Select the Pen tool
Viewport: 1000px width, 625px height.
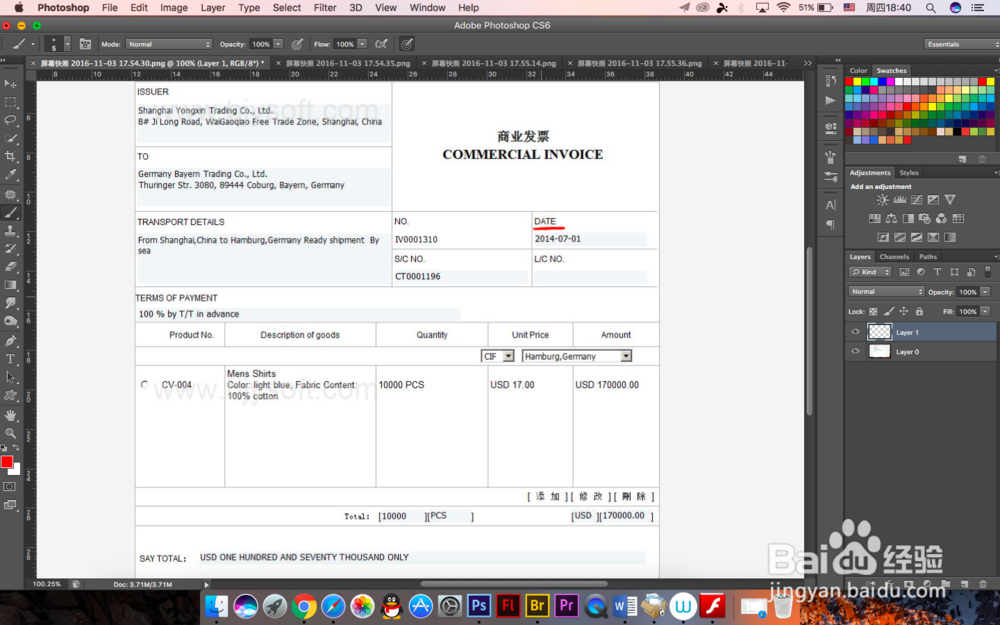[x=10, y=341]
